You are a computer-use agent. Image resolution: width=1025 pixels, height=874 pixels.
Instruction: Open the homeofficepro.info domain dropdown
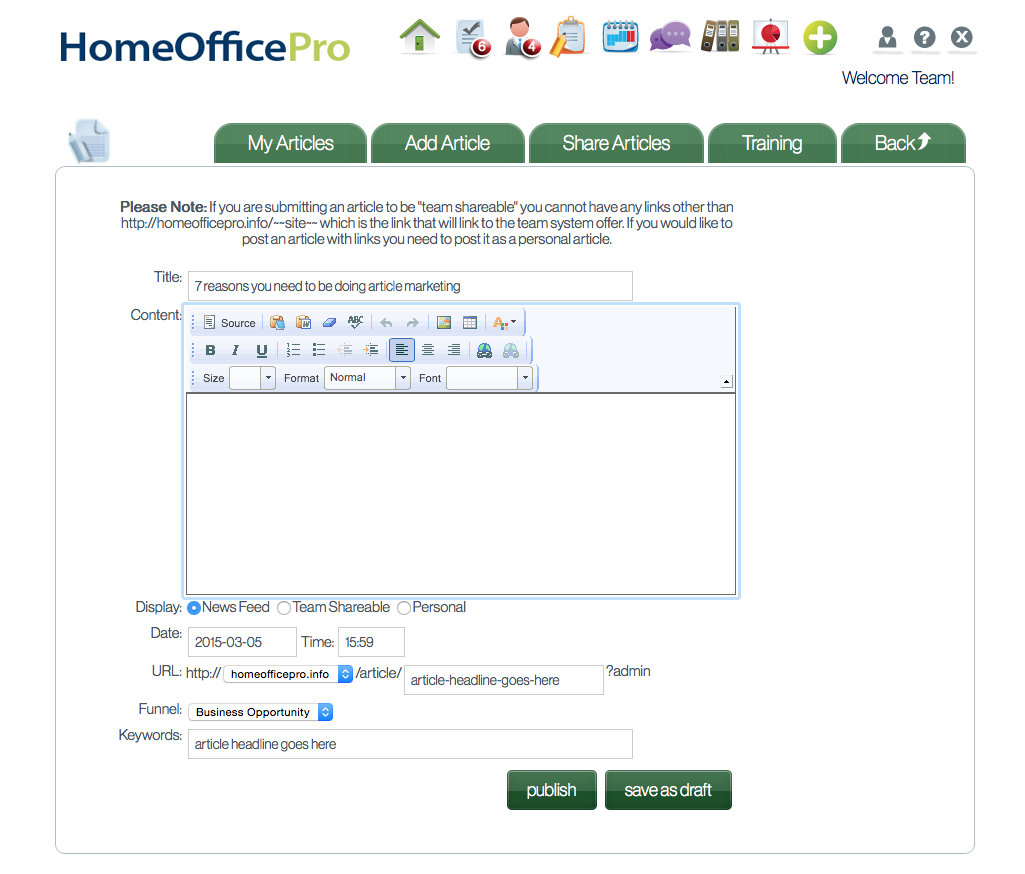click(288, 674)
